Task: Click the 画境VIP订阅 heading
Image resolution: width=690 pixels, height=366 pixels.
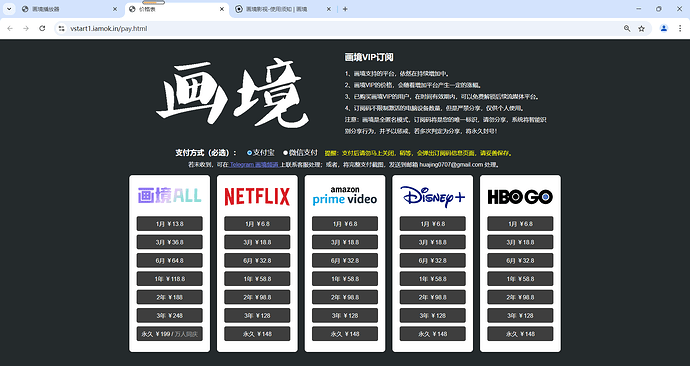Action: 369,57
